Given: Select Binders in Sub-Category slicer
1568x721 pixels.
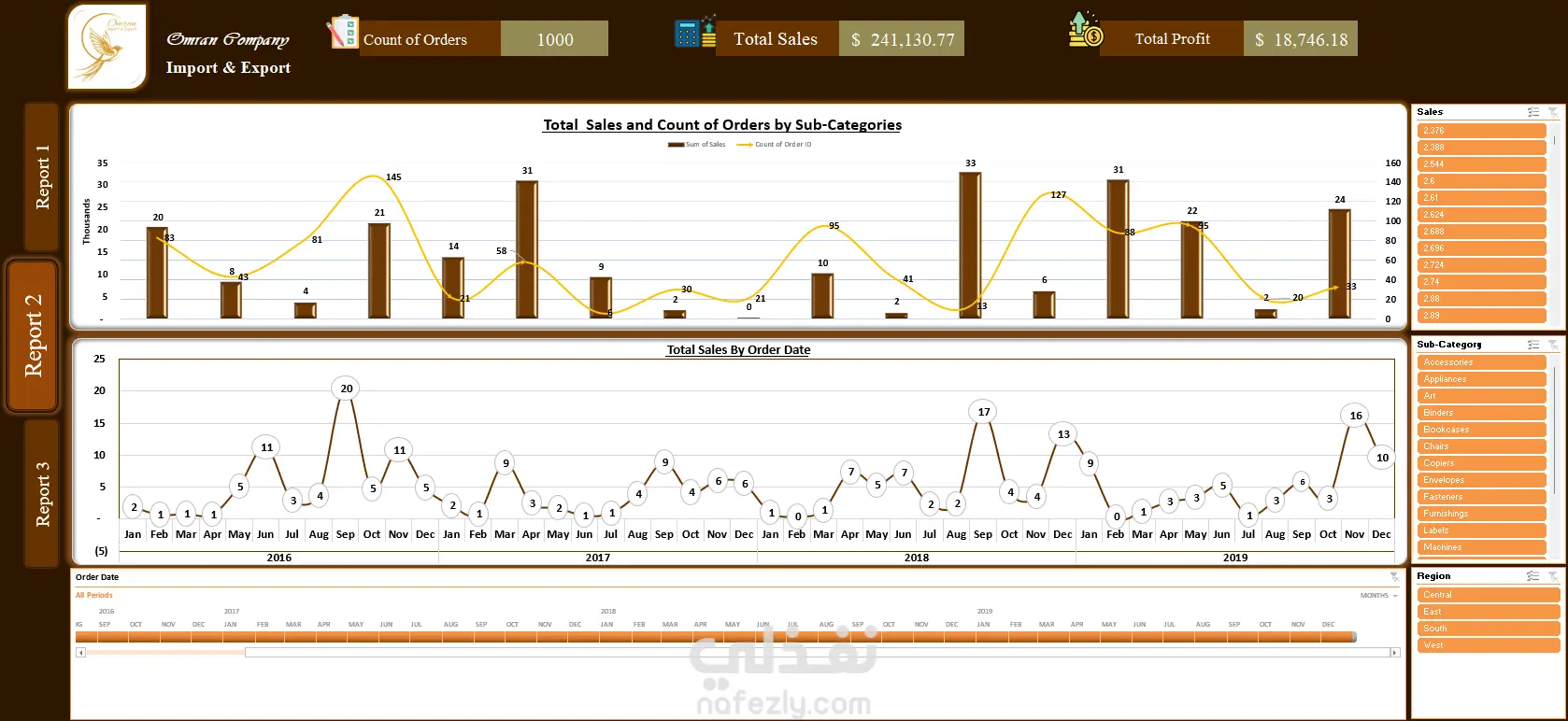Looking at the screenshot, I should click(1482, 413).
